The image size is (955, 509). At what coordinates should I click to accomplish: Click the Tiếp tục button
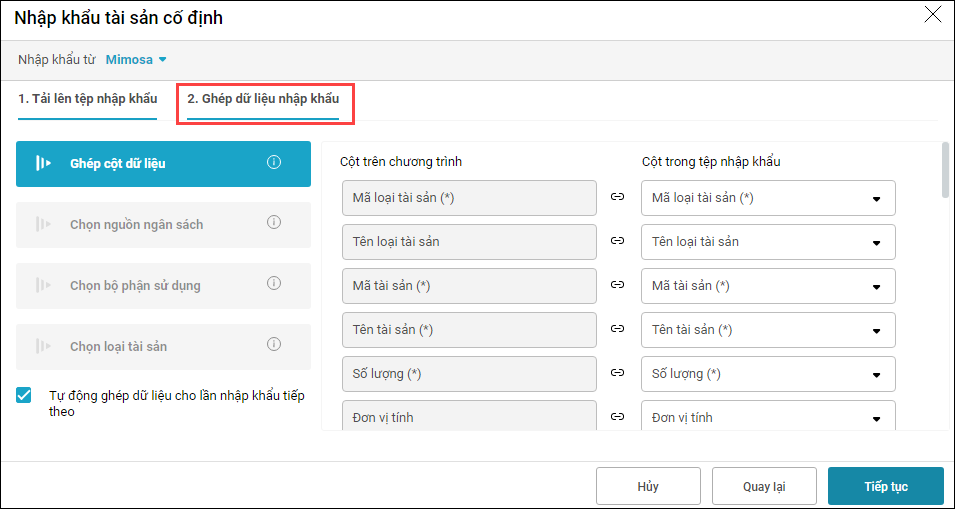[885, 486]
